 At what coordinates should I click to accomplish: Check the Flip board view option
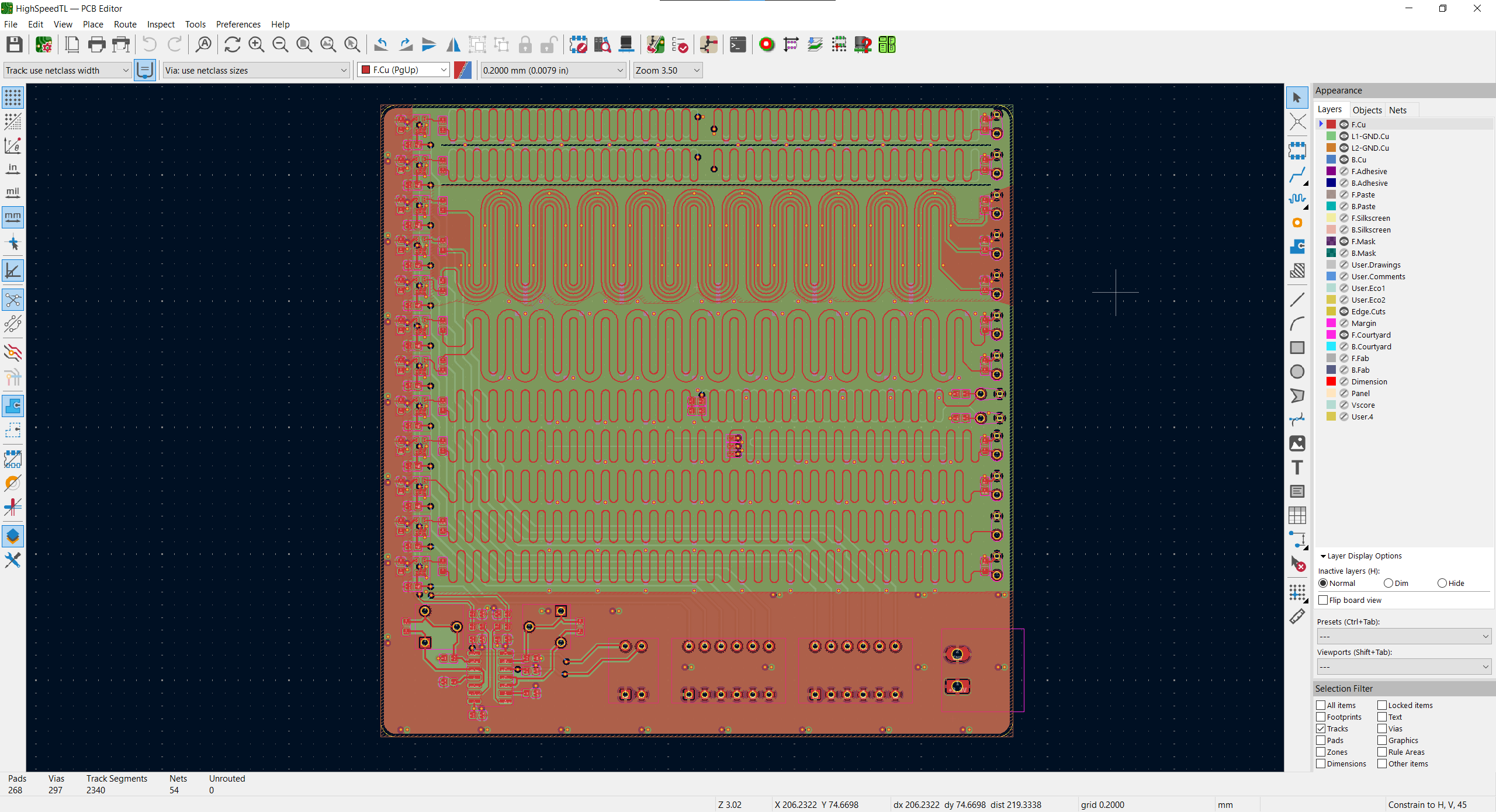point(1324,600)
